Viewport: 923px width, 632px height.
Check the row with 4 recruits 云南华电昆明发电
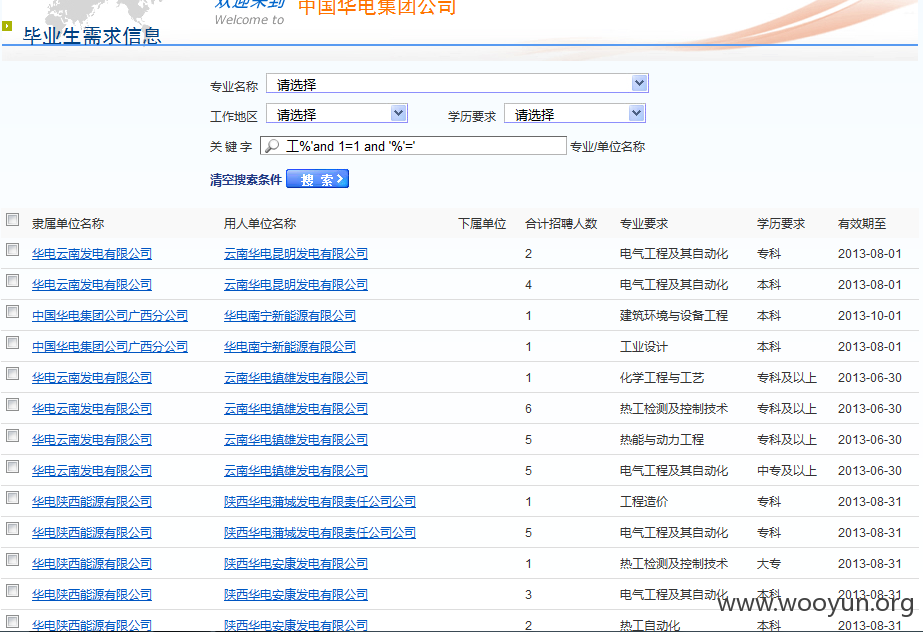pyautogui.click(x=12, y=281)
